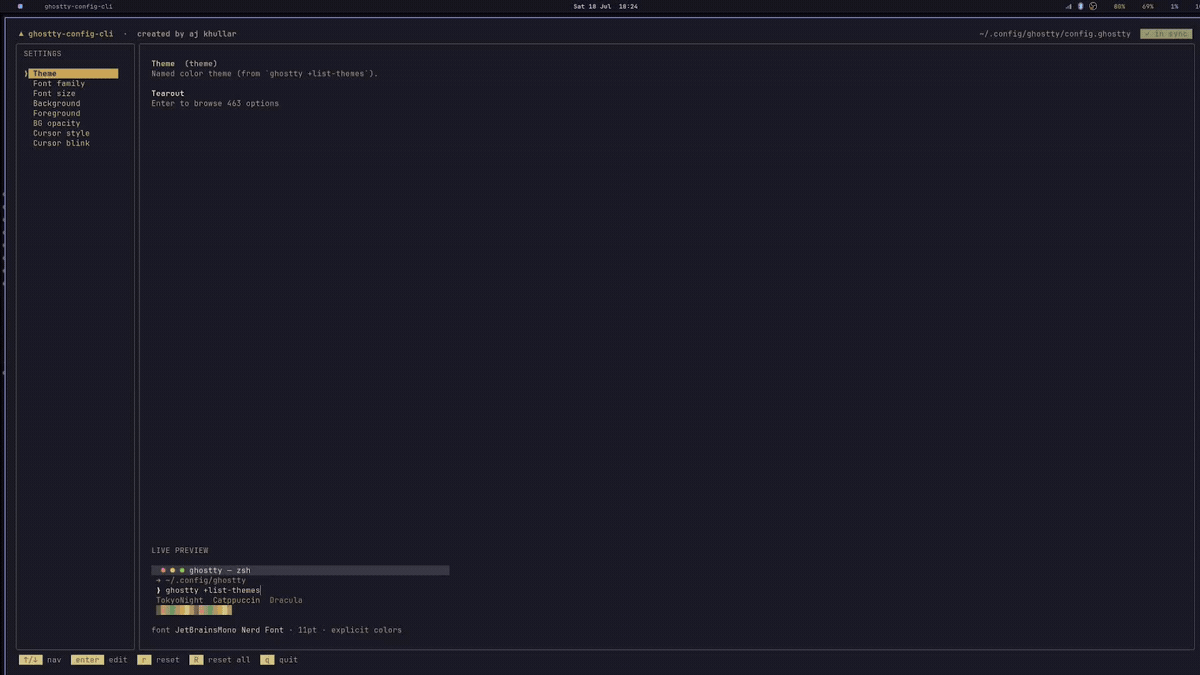Click the enter key hint for edit
This screenshot has height=675, width=1200.
[87, 660]
